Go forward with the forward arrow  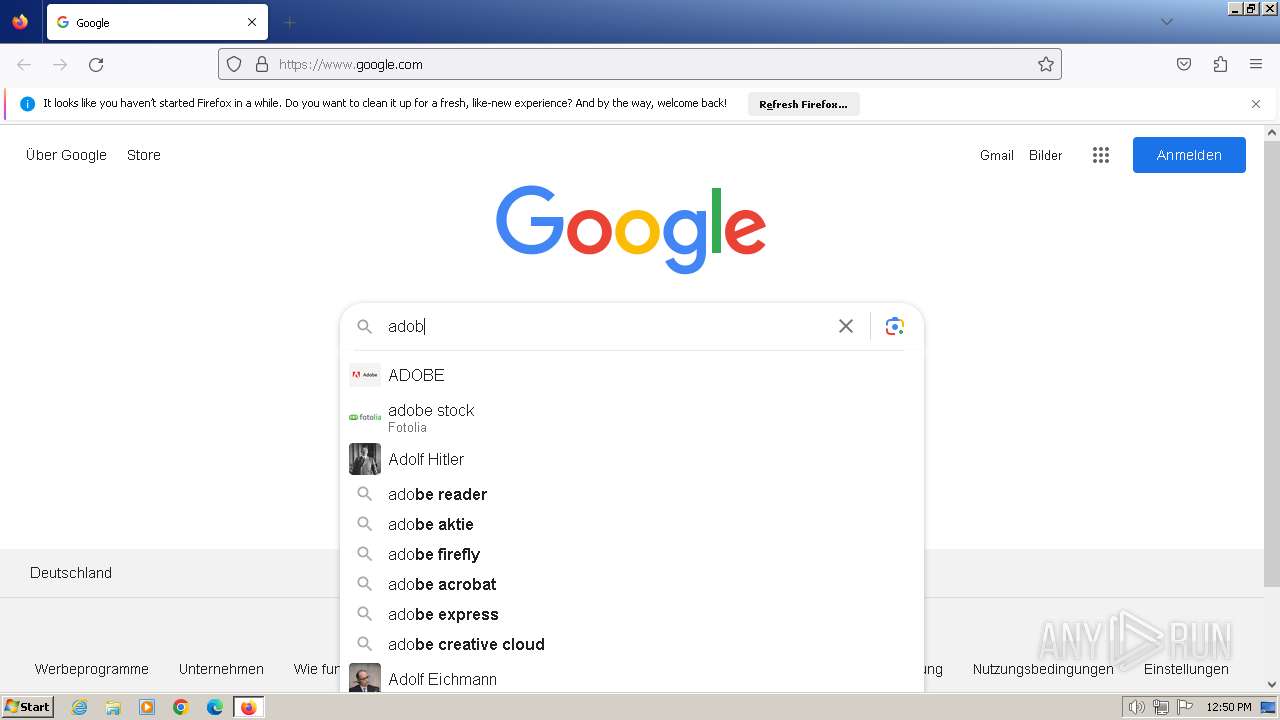tap(60, 64)
